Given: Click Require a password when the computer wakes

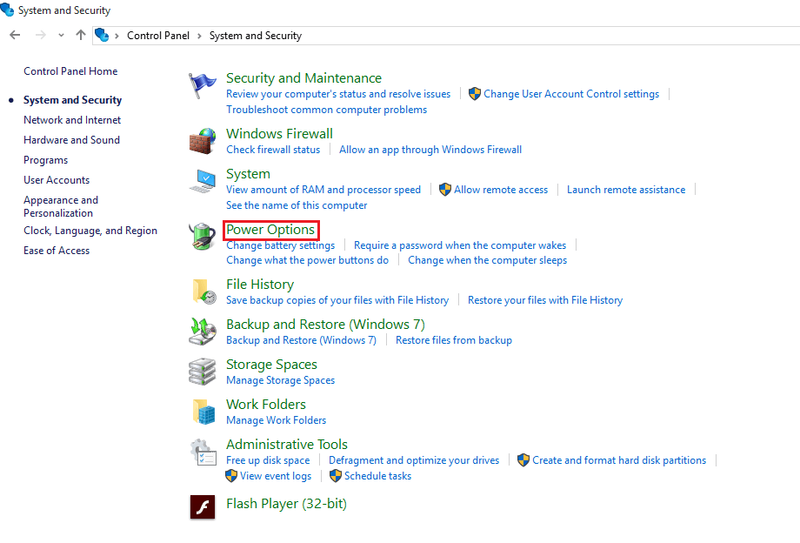Looking at the screenshot, I should point(460,245).
